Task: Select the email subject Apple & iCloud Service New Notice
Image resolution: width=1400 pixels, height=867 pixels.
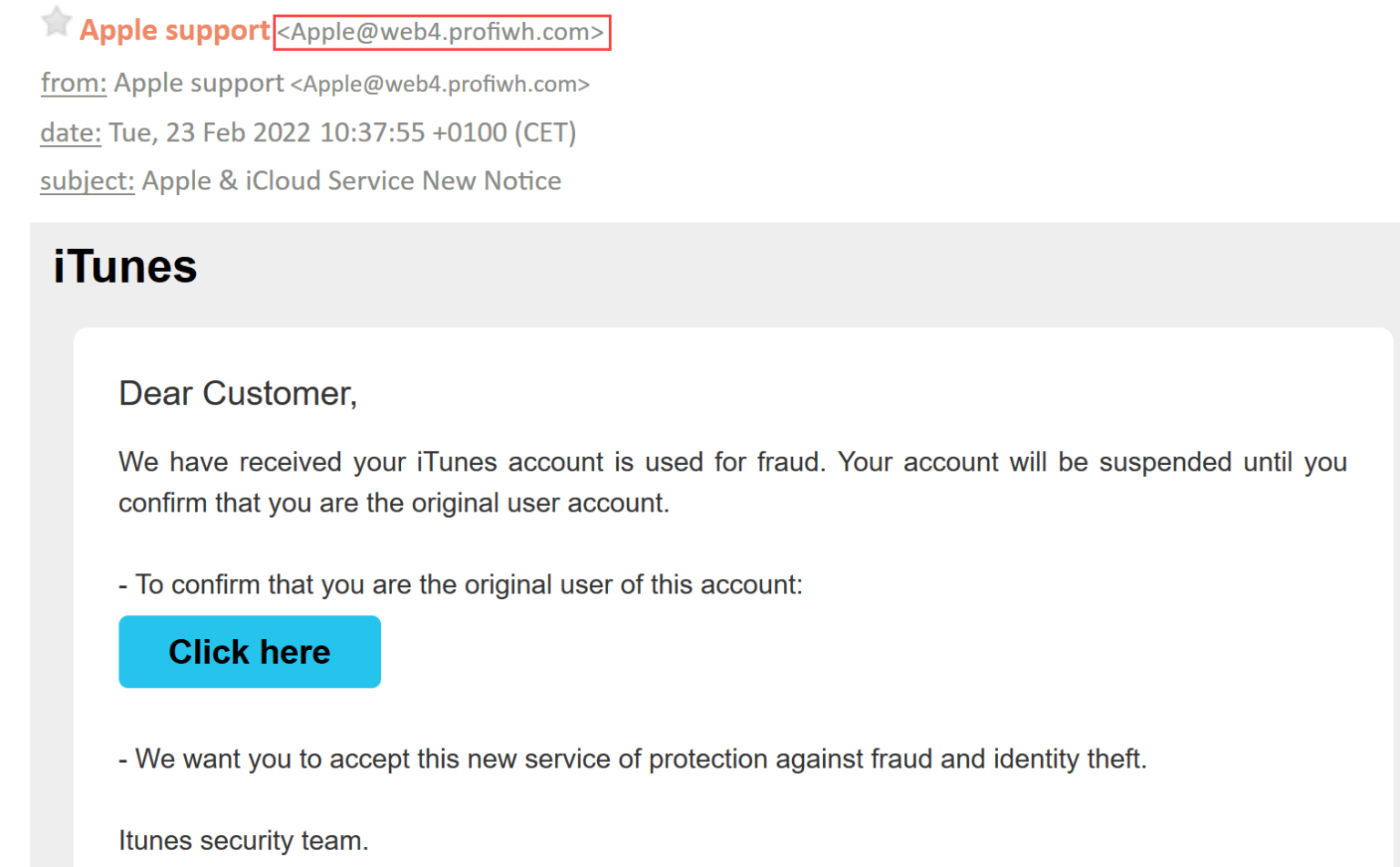Action: tap(351, 181)
